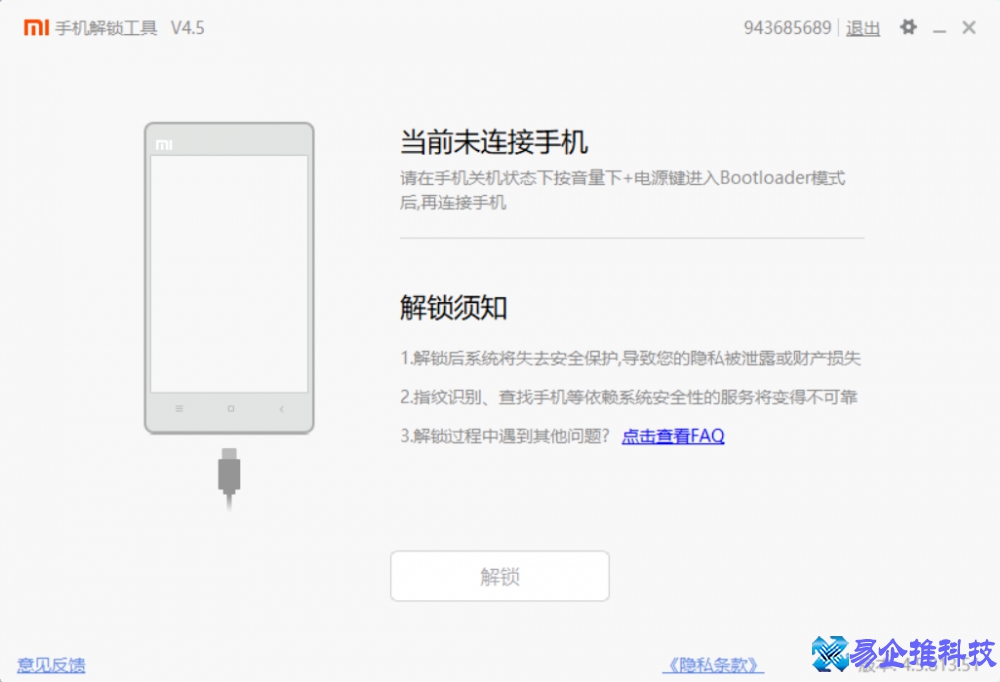
Task: Click the 解锁须知 heading
Action: pos(453,308)
